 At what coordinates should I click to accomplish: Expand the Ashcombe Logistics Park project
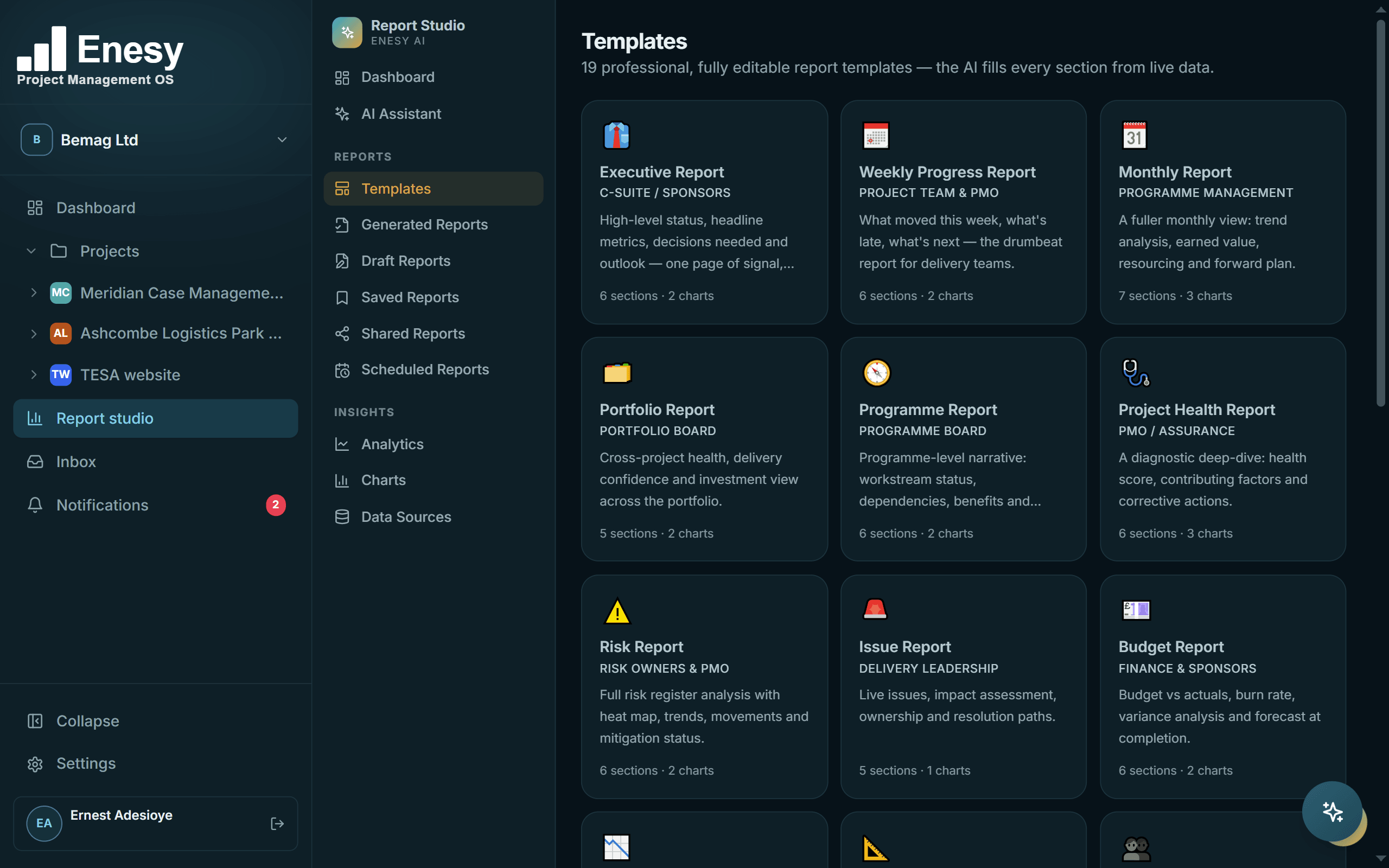point(34,334)
